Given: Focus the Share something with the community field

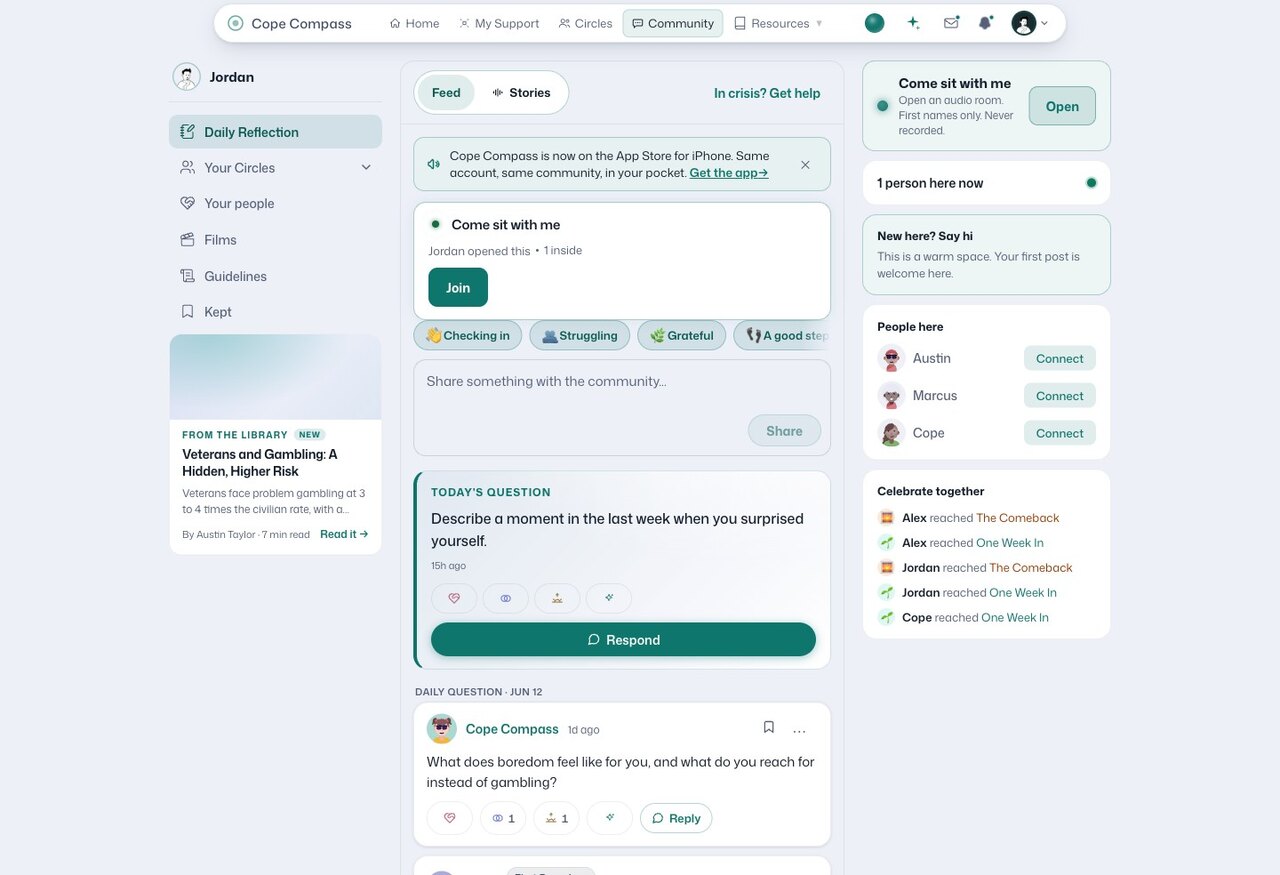Looking at the screenshot, I should click(x=622, y=382).
